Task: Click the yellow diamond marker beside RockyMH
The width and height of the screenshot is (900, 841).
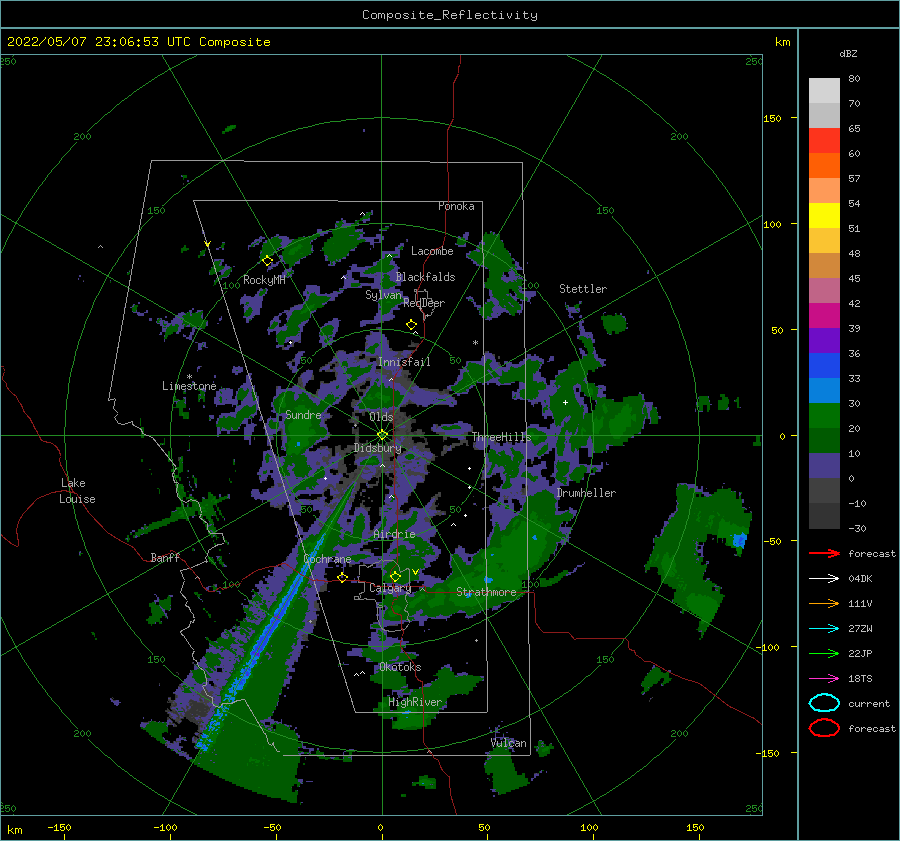Action: pyautogui.click(x=267, y=261)
